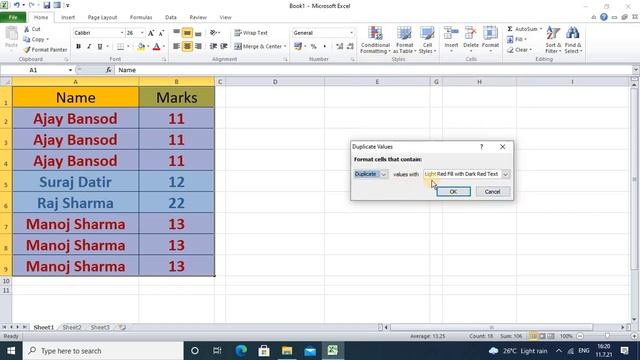The image size is (640, 360).
Task: Increase font size with Grow Font
Action: pos(151,33)
